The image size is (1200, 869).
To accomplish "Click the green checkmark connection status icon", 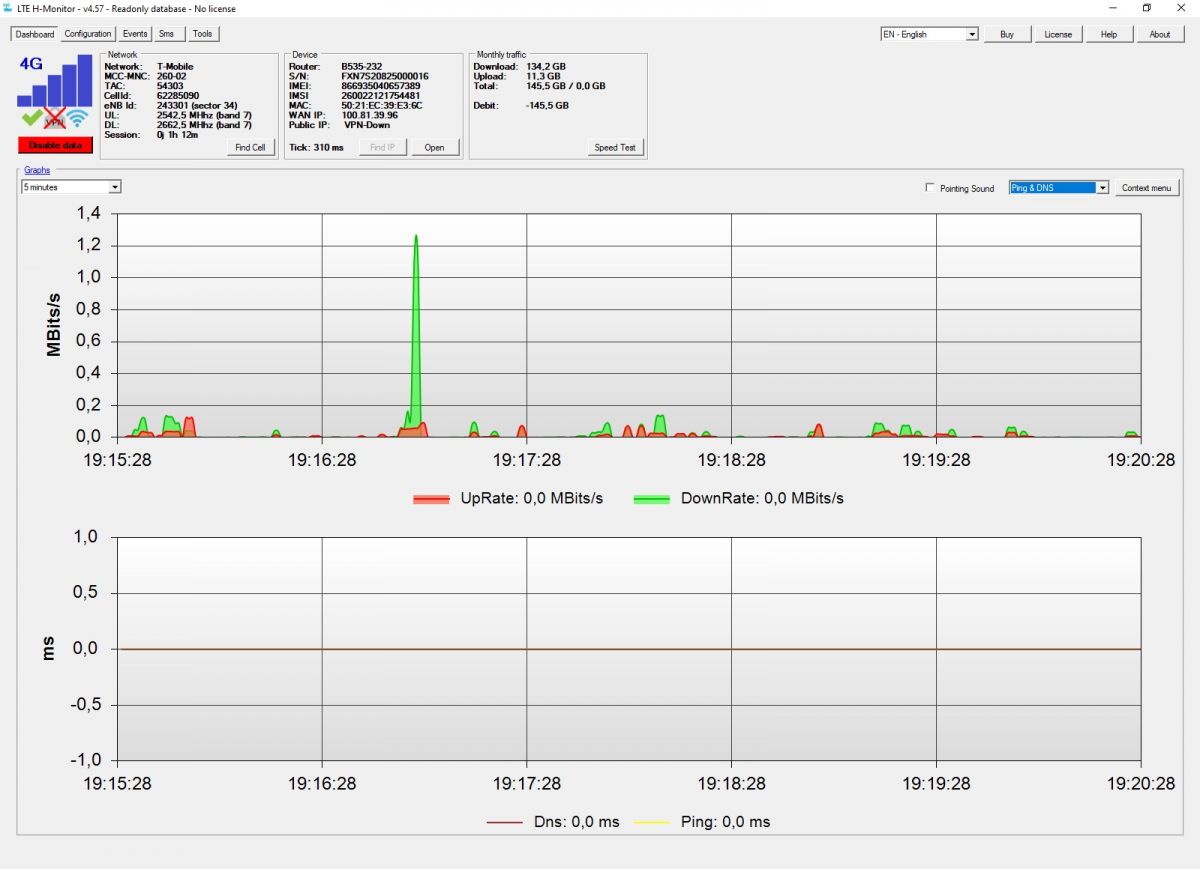I will coord(32,118).
